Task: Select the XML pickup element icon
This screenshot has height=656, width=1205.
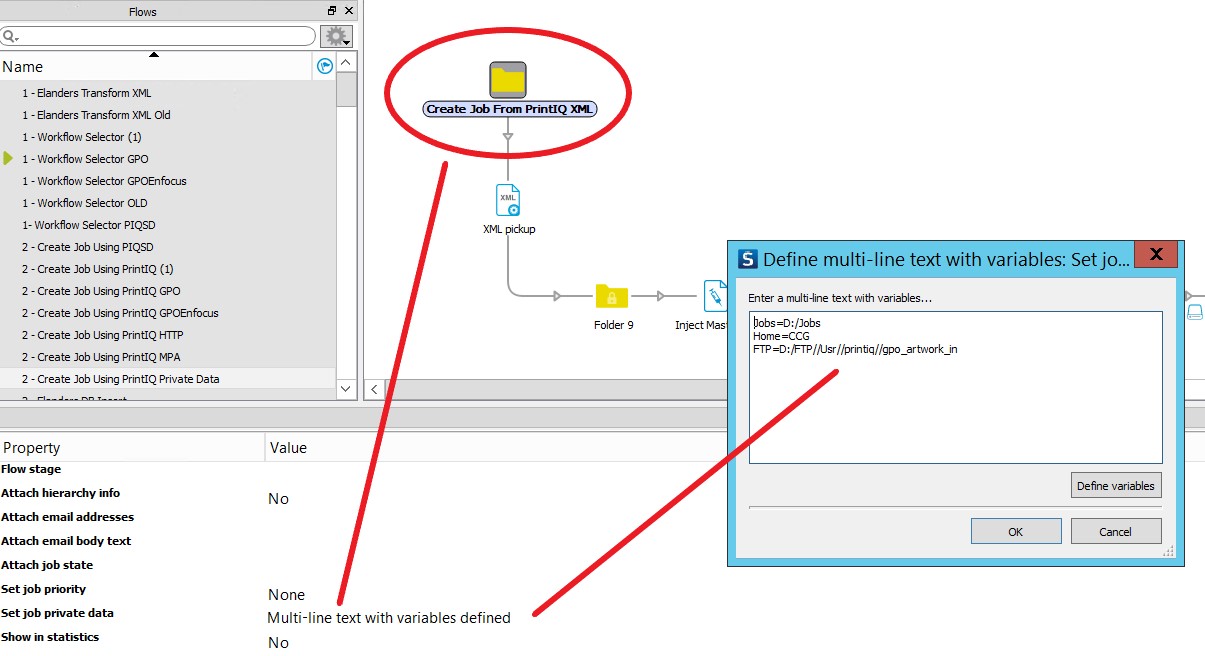Action: click(x=508, y=200)
